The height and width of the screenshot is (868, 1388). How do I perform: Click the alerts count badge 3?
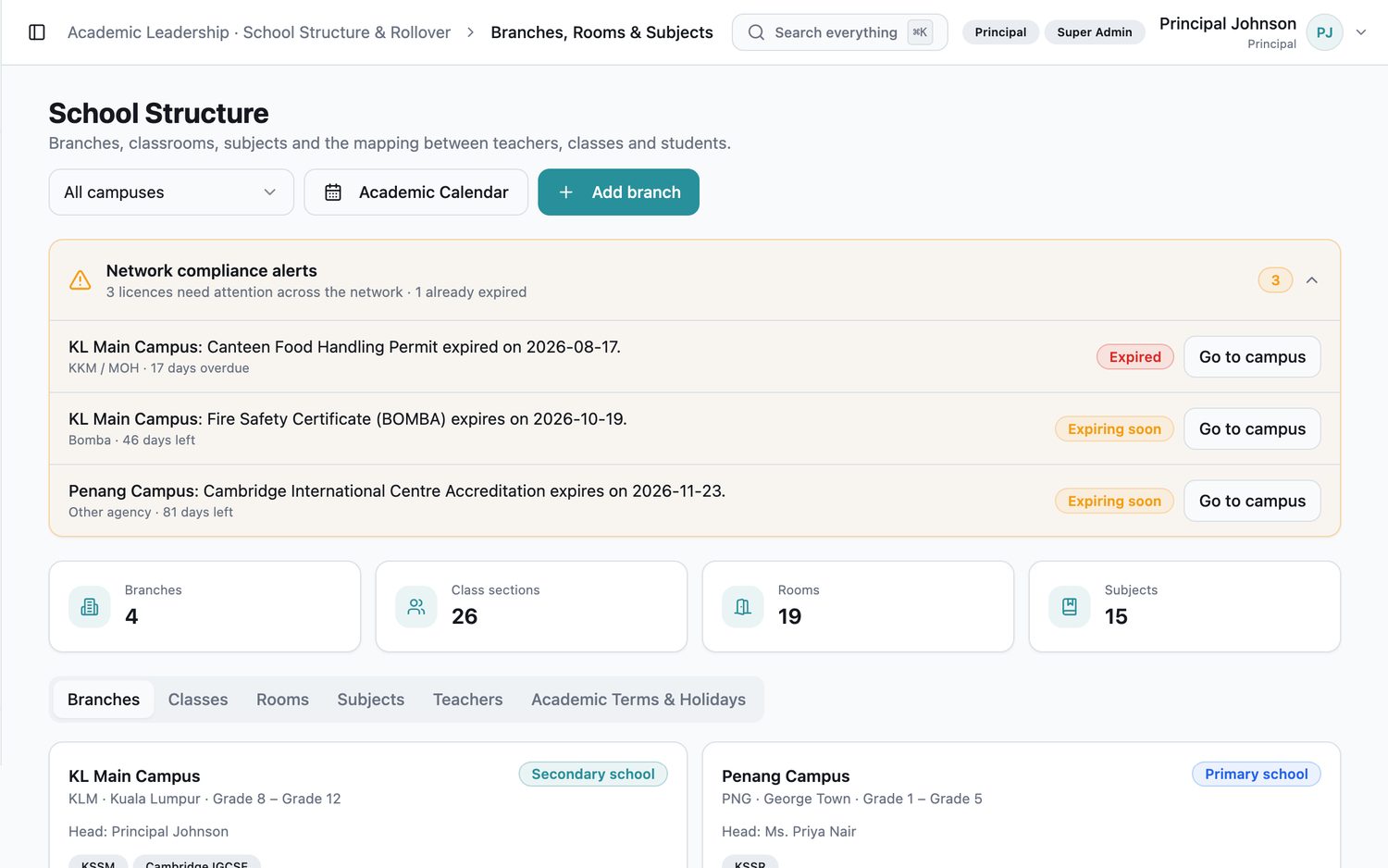[x=1275, y=280]
